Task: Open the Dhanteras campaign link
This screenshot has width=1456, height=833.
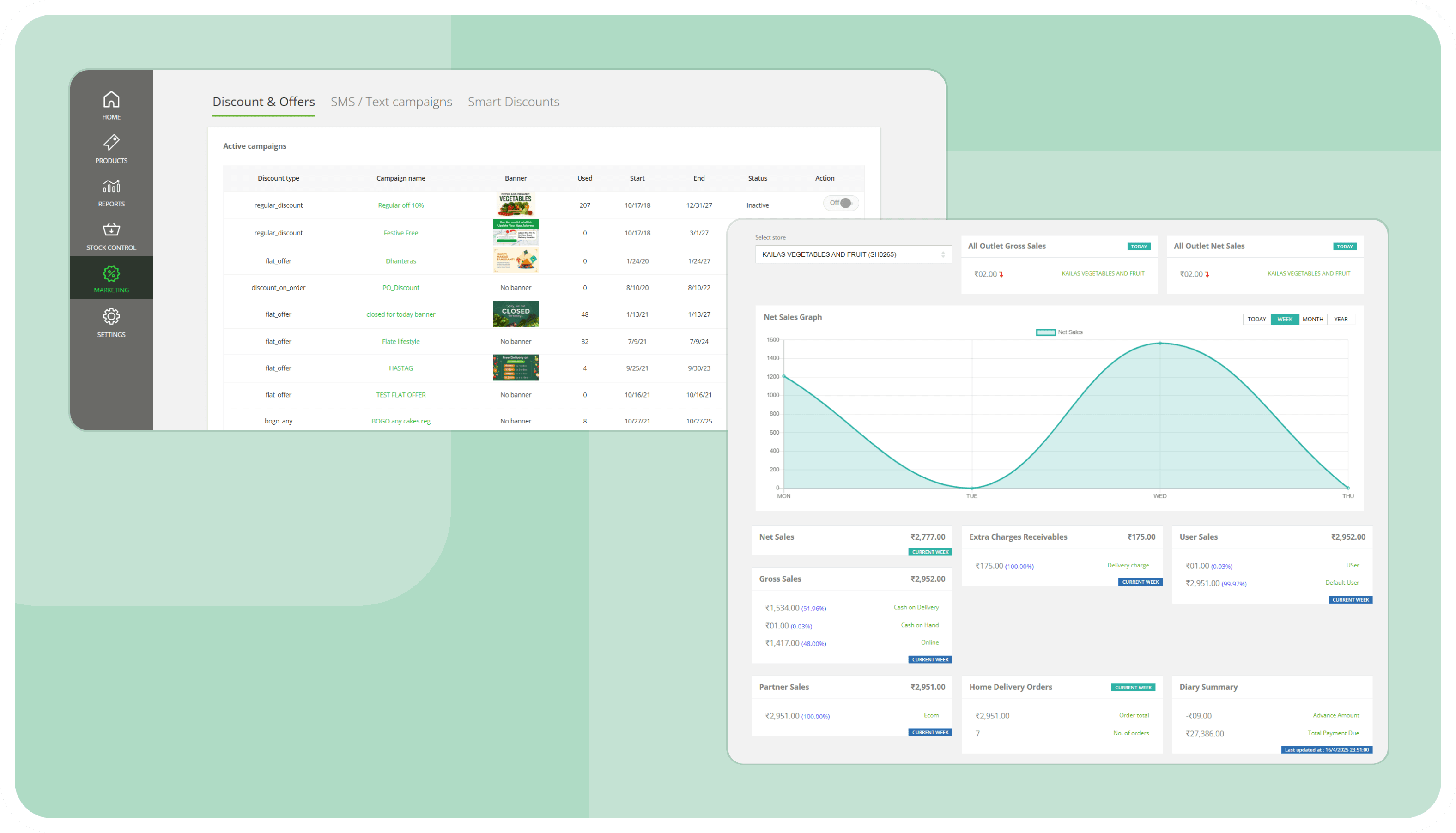Action: (x=400, y=260)
